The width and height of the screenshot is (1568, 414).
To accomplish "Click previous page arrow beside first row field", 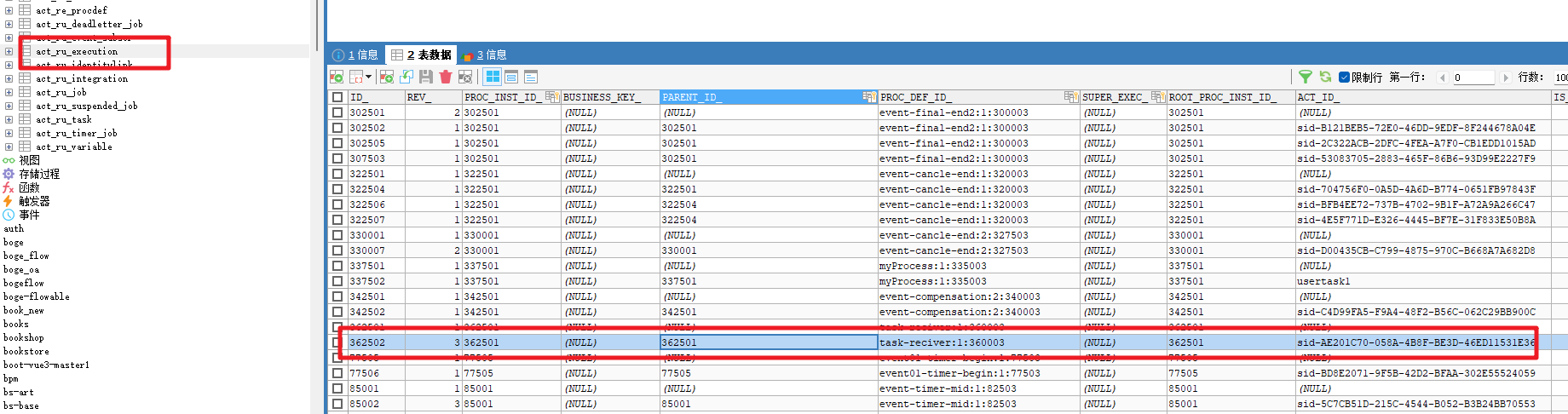I will click(x=1442, y=78).
